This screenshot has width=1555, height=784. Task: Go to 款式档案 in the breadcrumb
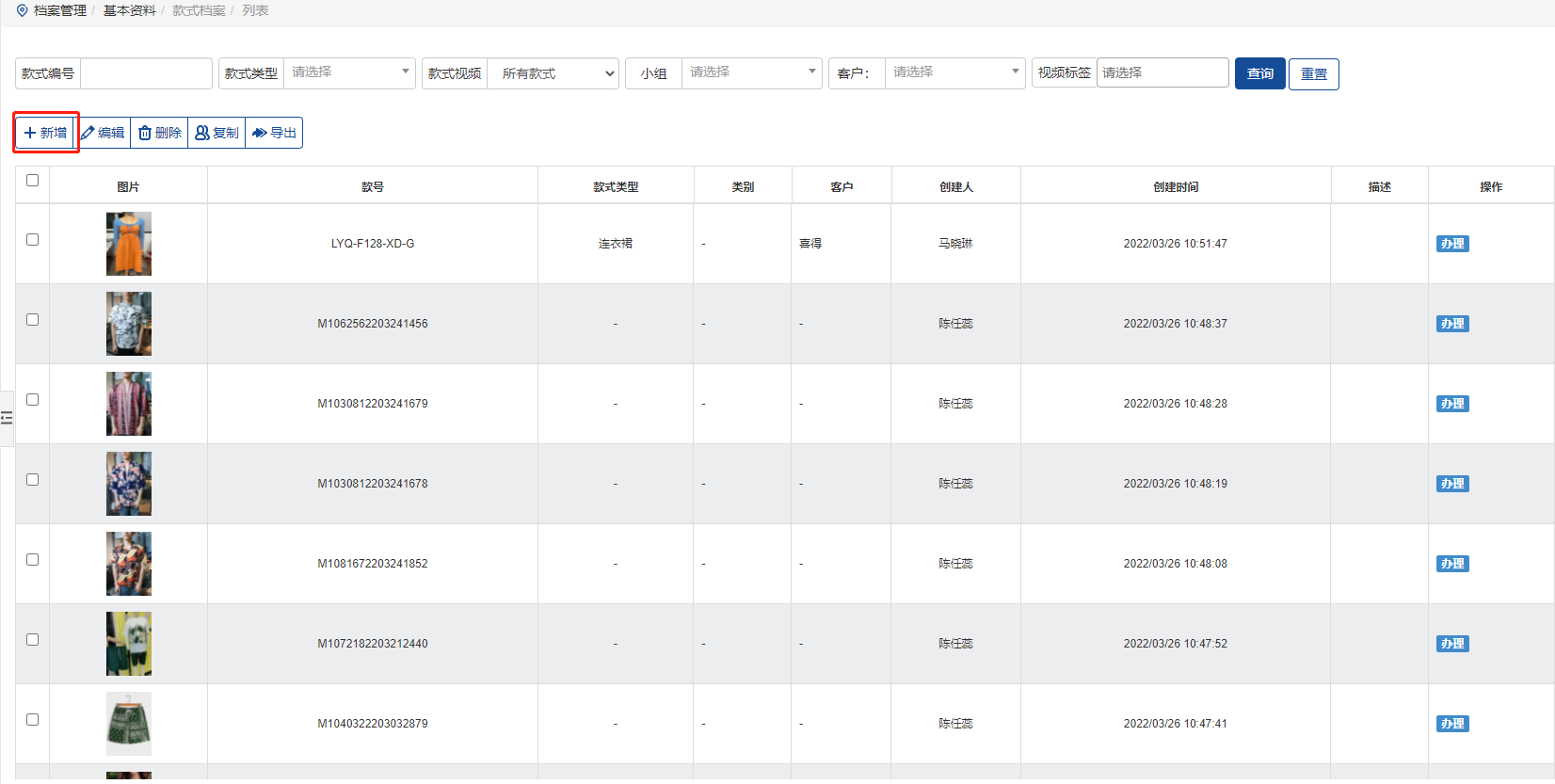pyautogui.click(x=199, y=10)
